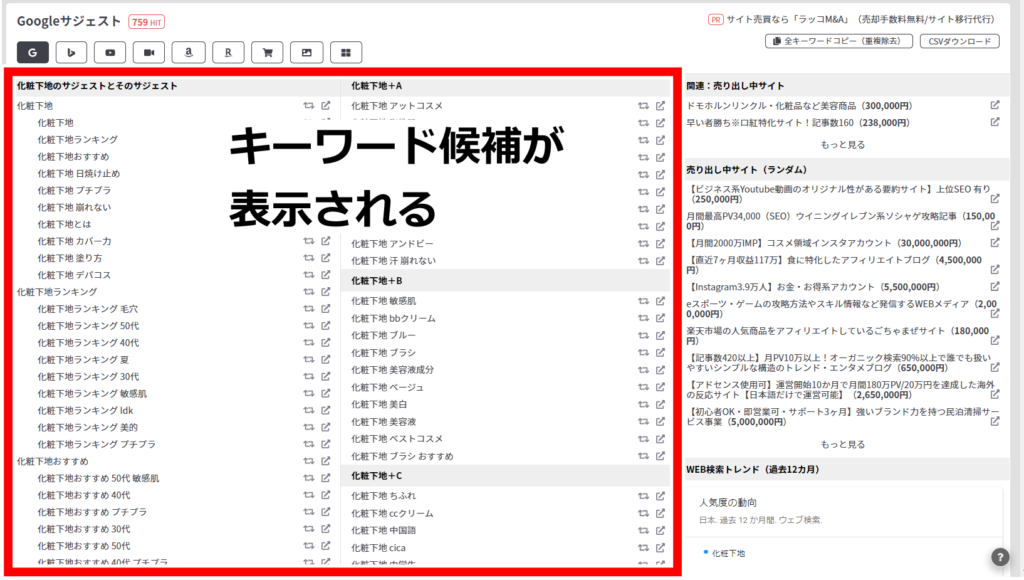Select the image search source icon
The height and width of the screenshot is (580, 1024).
pos(307,52)
